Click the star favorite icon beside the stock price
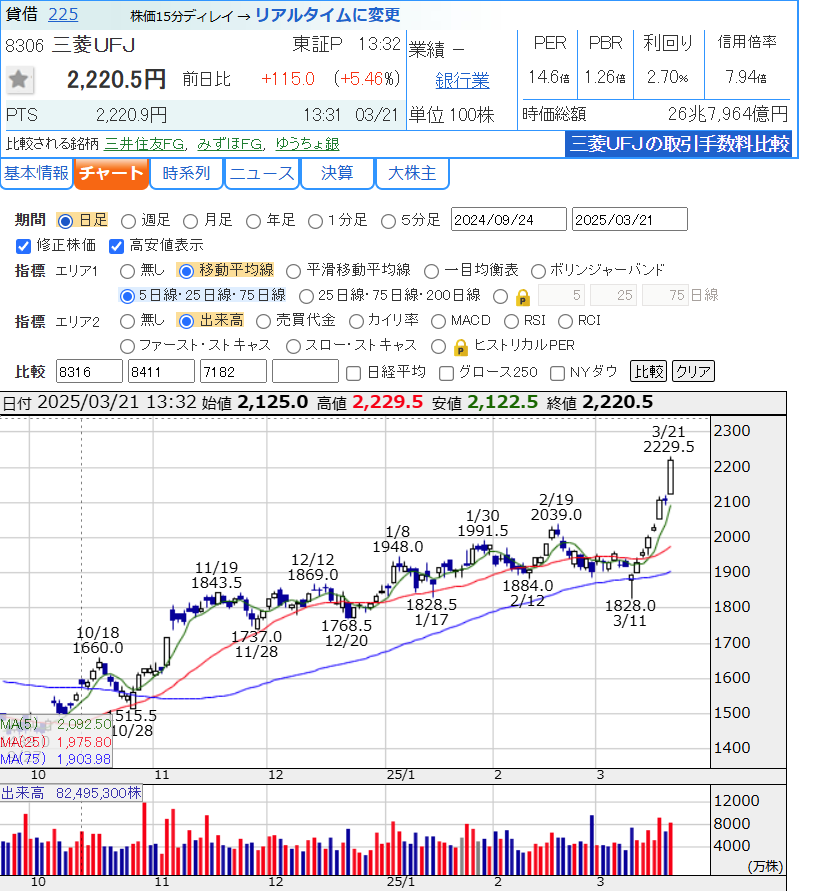This screenshot has width=817, height=891. [x=20, y=80]
